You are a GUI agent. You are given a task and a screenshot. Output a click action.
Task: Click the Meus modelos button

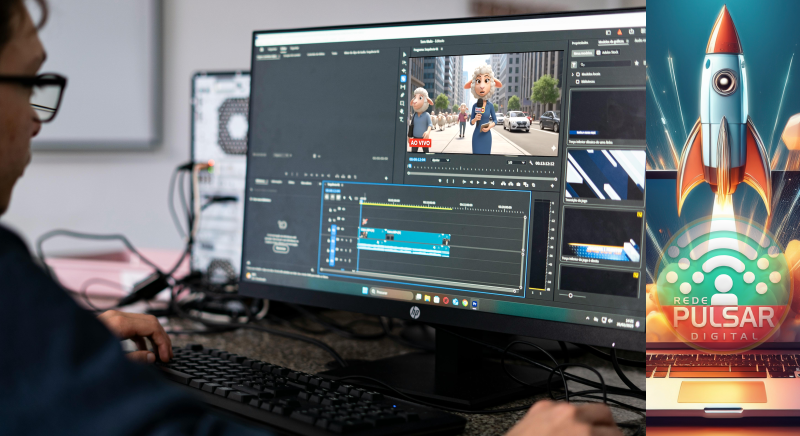(x=583, y=53)
